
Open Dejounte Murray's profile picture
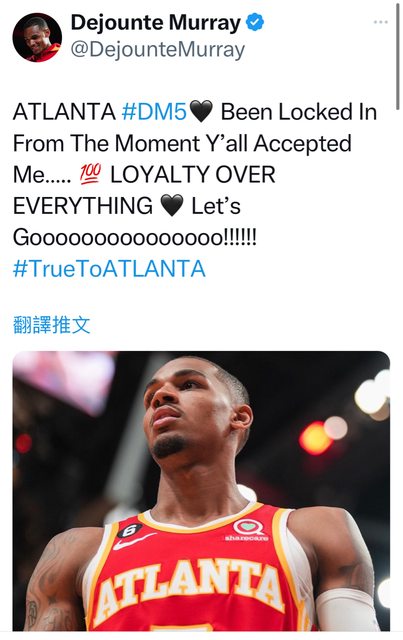tap(37, 37)
